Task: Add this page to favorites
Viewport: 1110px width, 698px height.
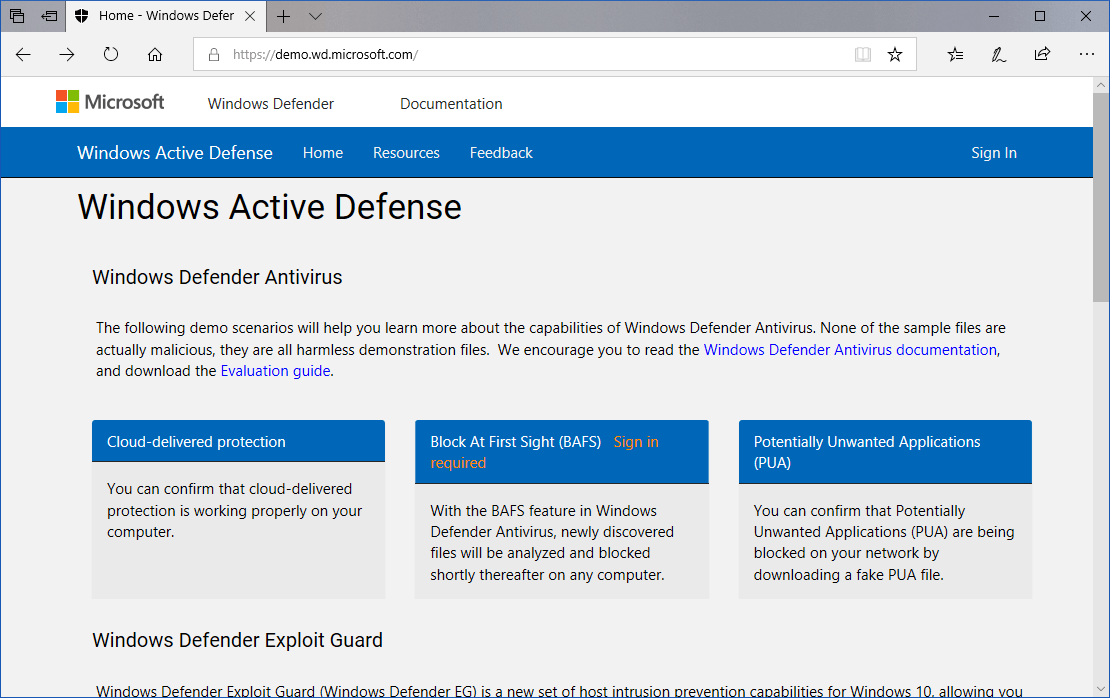Action: [895, 54]
